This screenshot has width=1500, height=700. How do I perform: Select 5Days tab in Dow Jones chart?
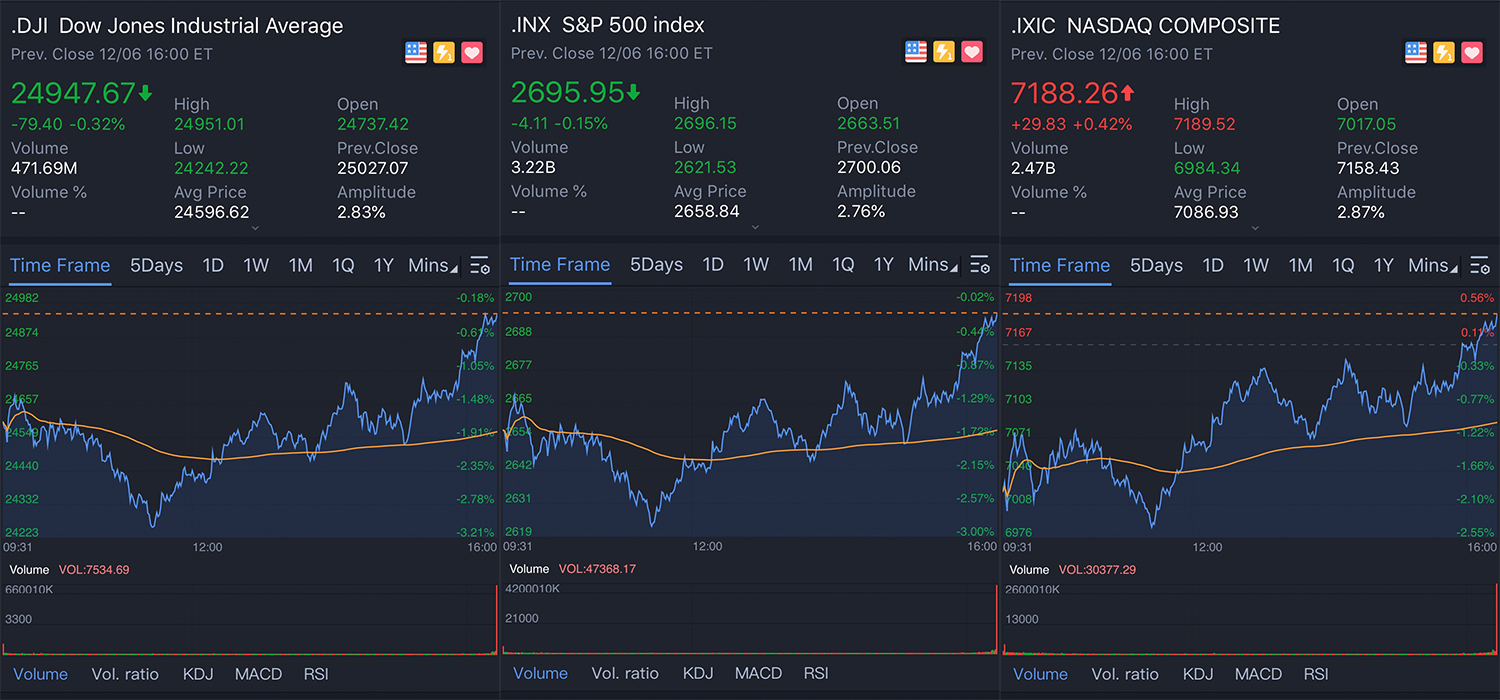pos(157,265)
